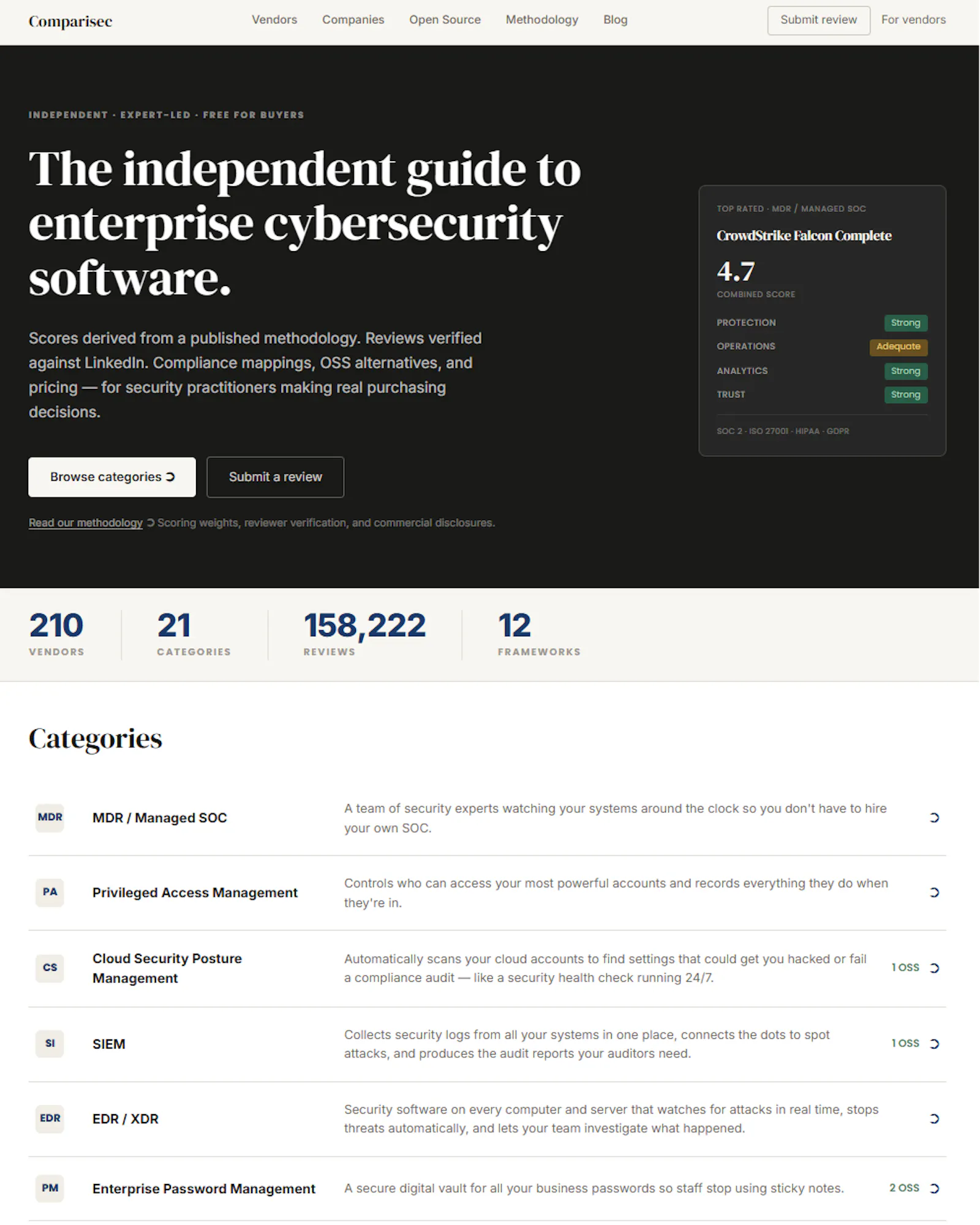This screenshot has height=1225, width=980.
Task: Click arrow icon on MDR / Managed SOC row
Action: point(935,818)
